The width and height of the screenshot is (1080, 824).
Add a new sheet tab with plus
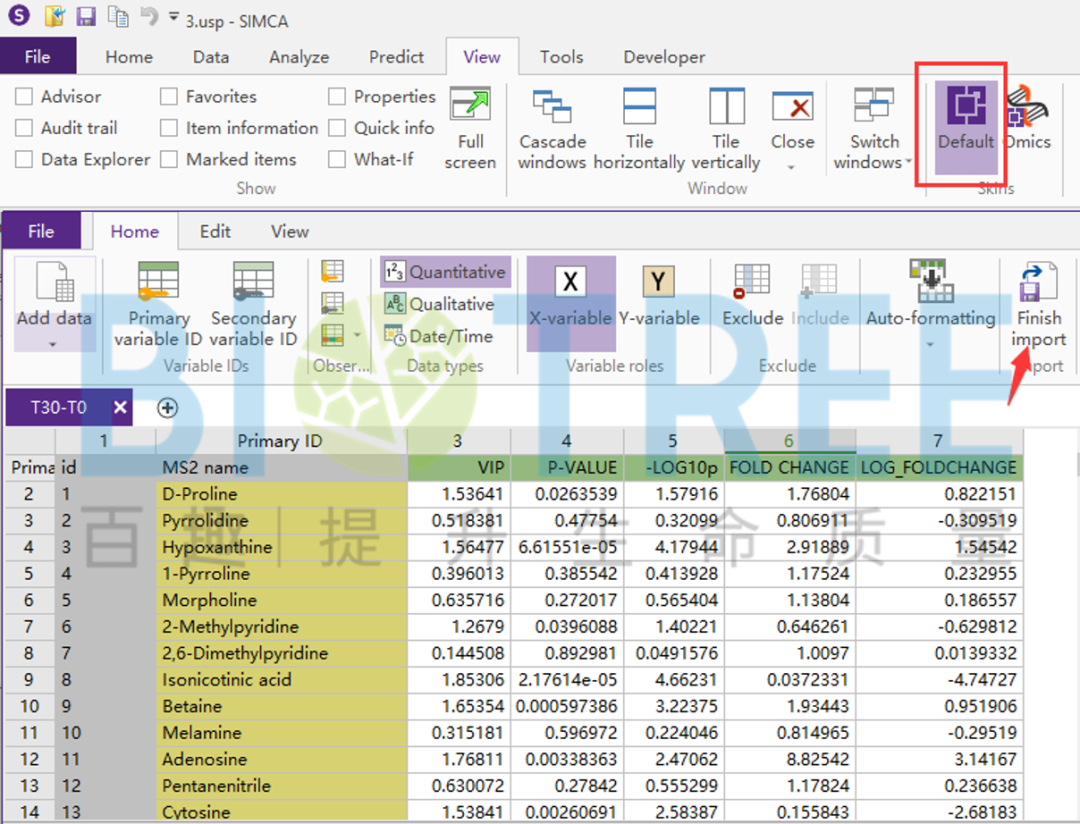167,408
